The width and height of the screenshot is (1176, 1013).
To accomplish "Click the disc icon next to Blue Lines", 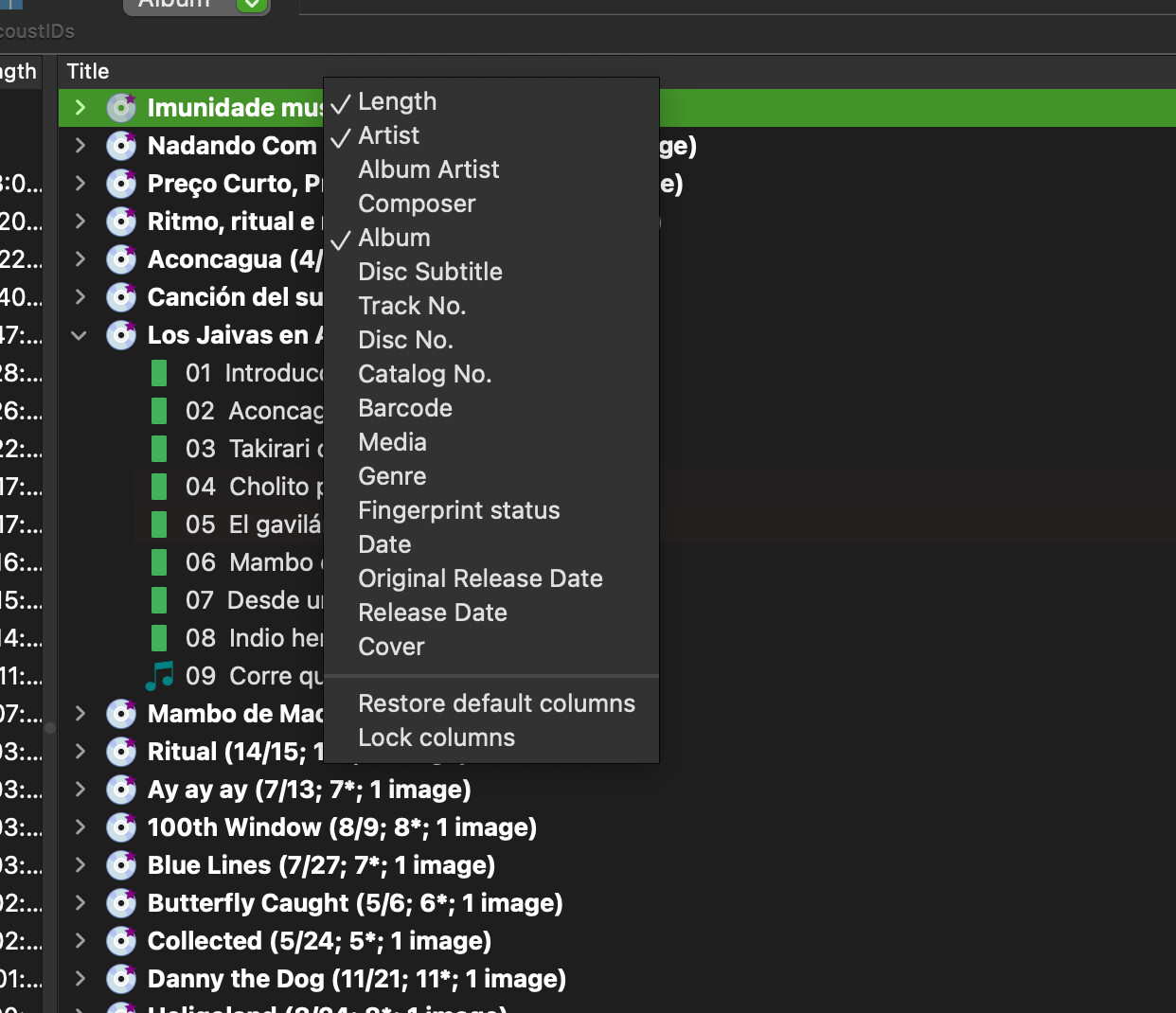I will [x=121, y=865].
